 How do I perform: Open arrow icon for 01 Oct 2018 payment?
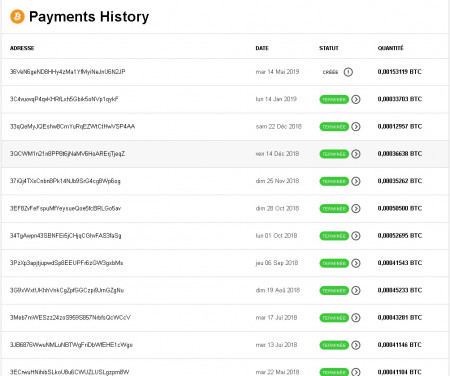coord(356,236)
